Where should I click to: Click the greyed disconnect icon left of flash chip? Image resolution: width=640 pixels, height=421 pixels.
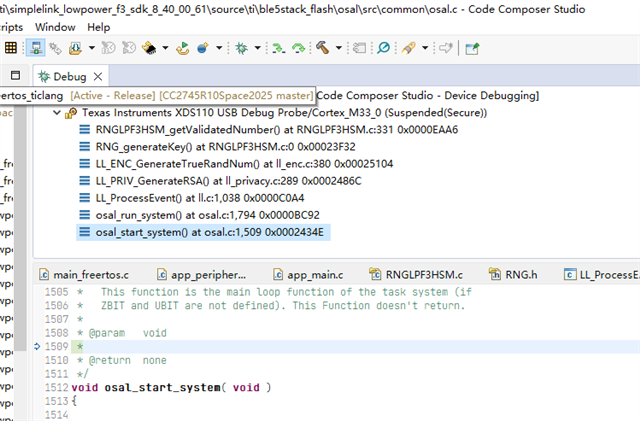click(x=109, y=48)
